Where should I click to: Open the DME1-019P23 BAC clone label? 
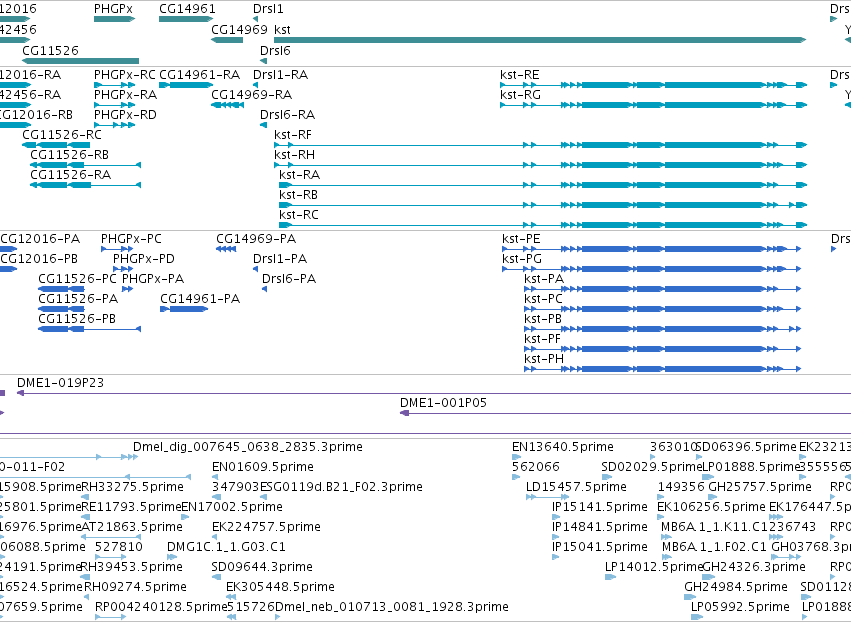click(60, 383)
